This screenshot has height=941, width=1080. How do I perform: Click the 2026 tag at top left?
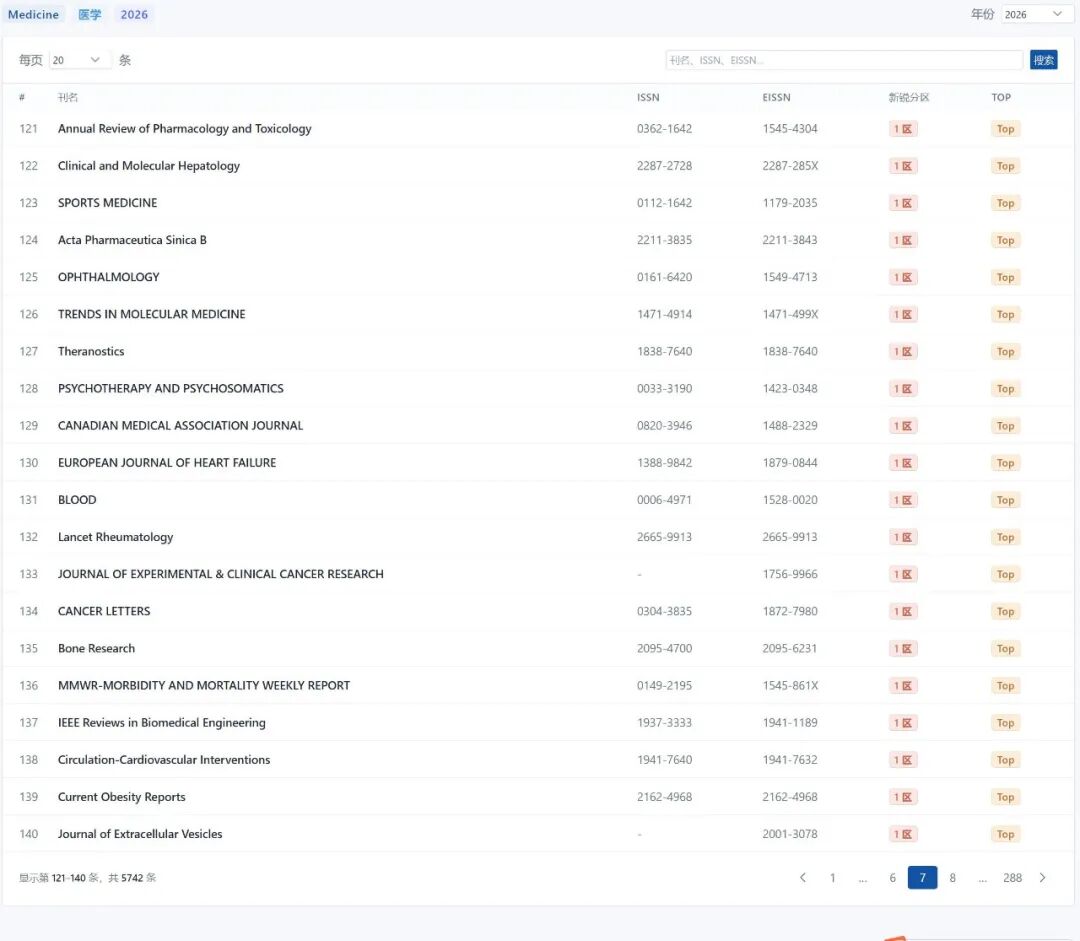tap(134, 14)
